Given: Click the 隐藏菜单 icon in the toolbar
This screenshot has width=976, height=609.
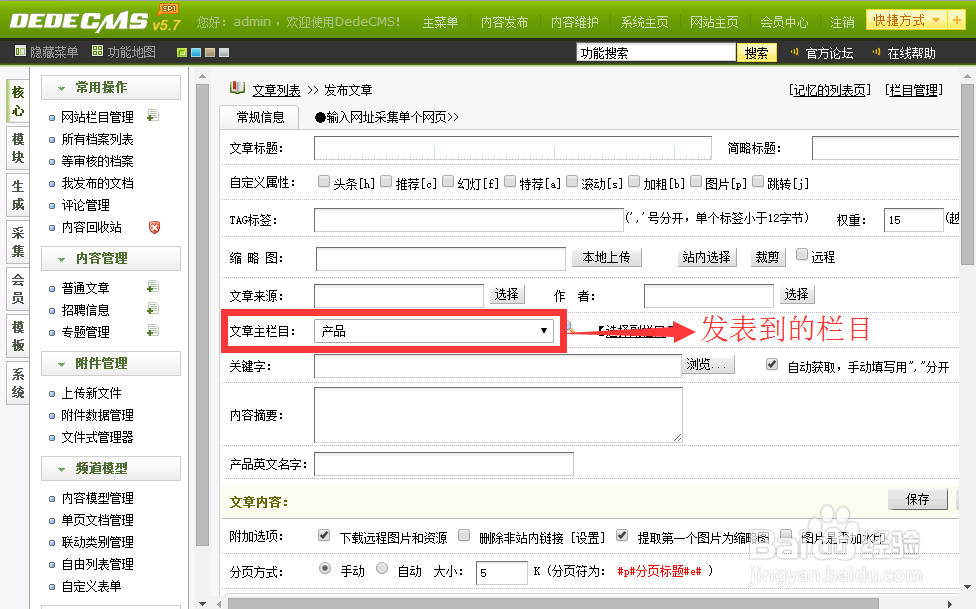Looking at the screenshot, I should (20, 51).
